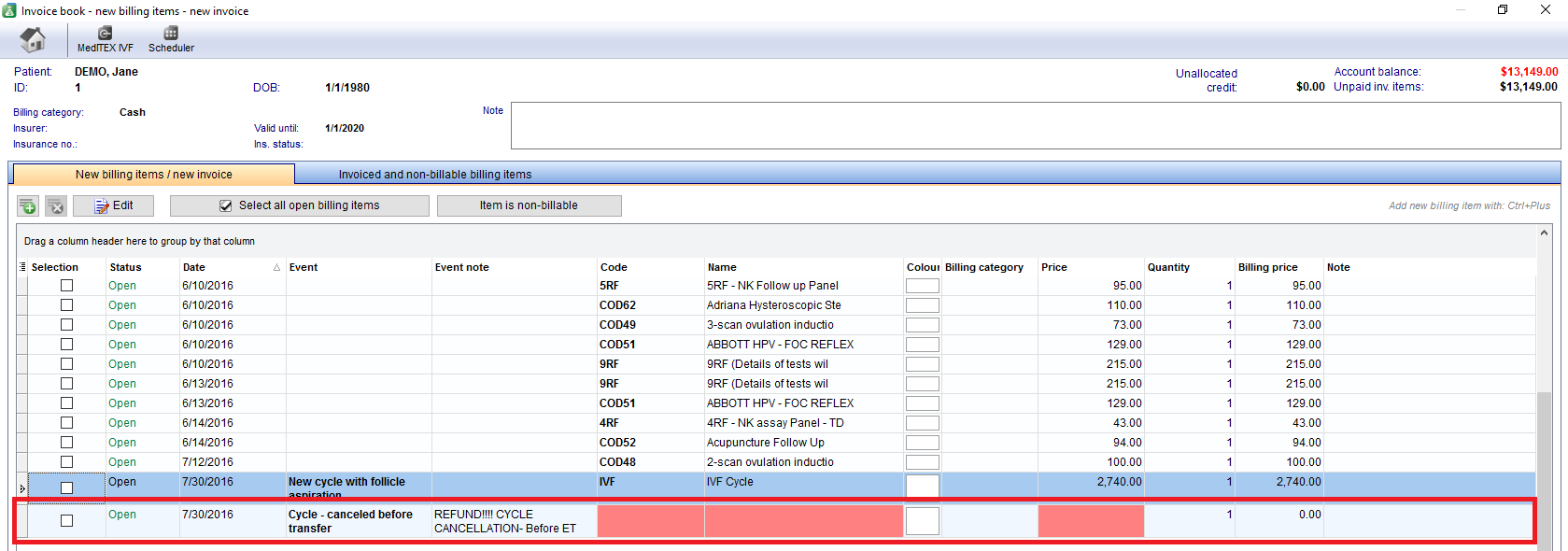The width and height of the screenshot is (1568, 551).
Task: Click colour swatch in IVF Cycle row
Action: coord(922,485)
